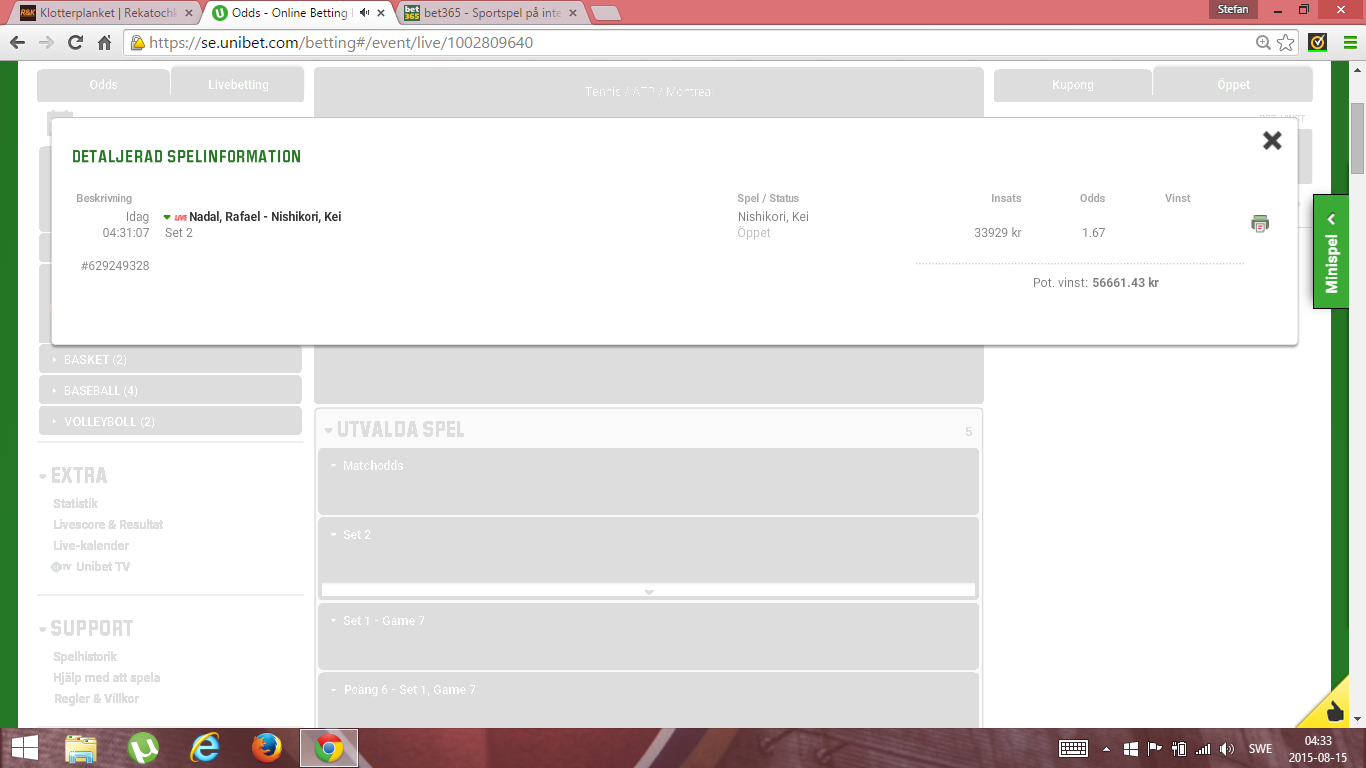Print the bet slip with printer icon
The image size is (1366, 768).
(1260, 224)
